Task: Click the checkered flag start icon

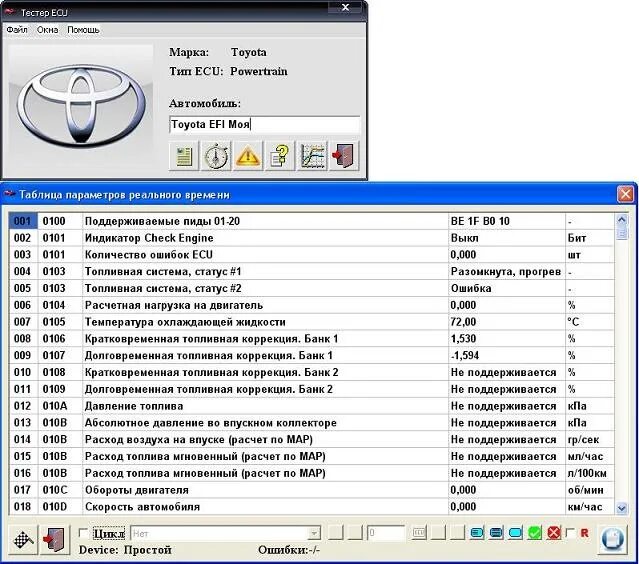Action: (x=23, y=539)
